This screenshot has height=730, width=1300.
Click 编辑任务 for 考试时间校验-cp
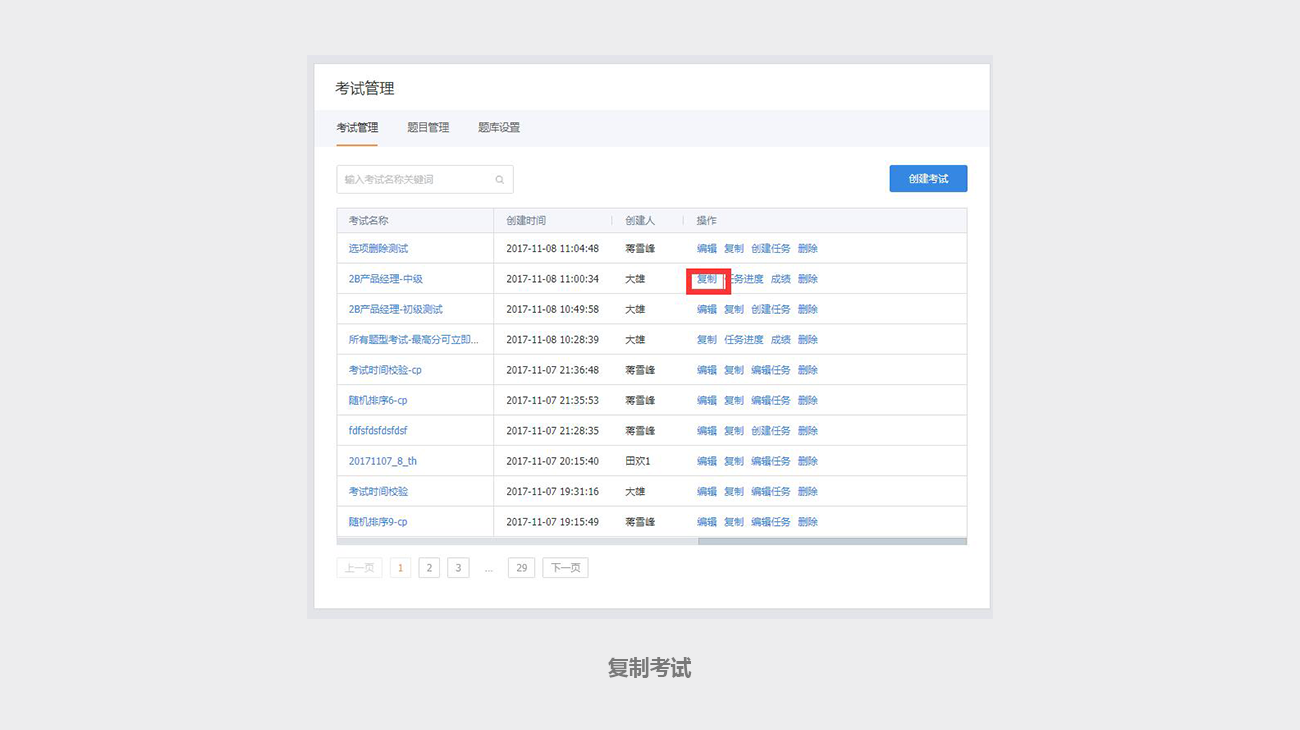tap(771, 370)
